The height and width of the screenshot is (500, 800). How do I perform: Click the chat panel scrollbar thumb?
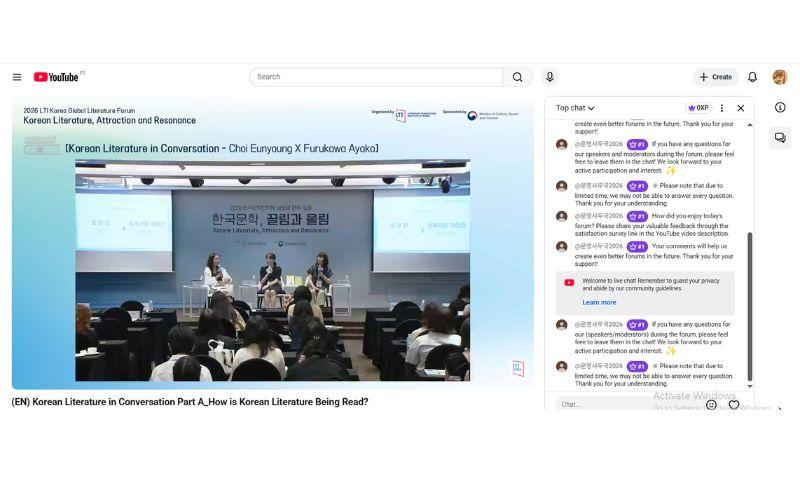[749, 306]
